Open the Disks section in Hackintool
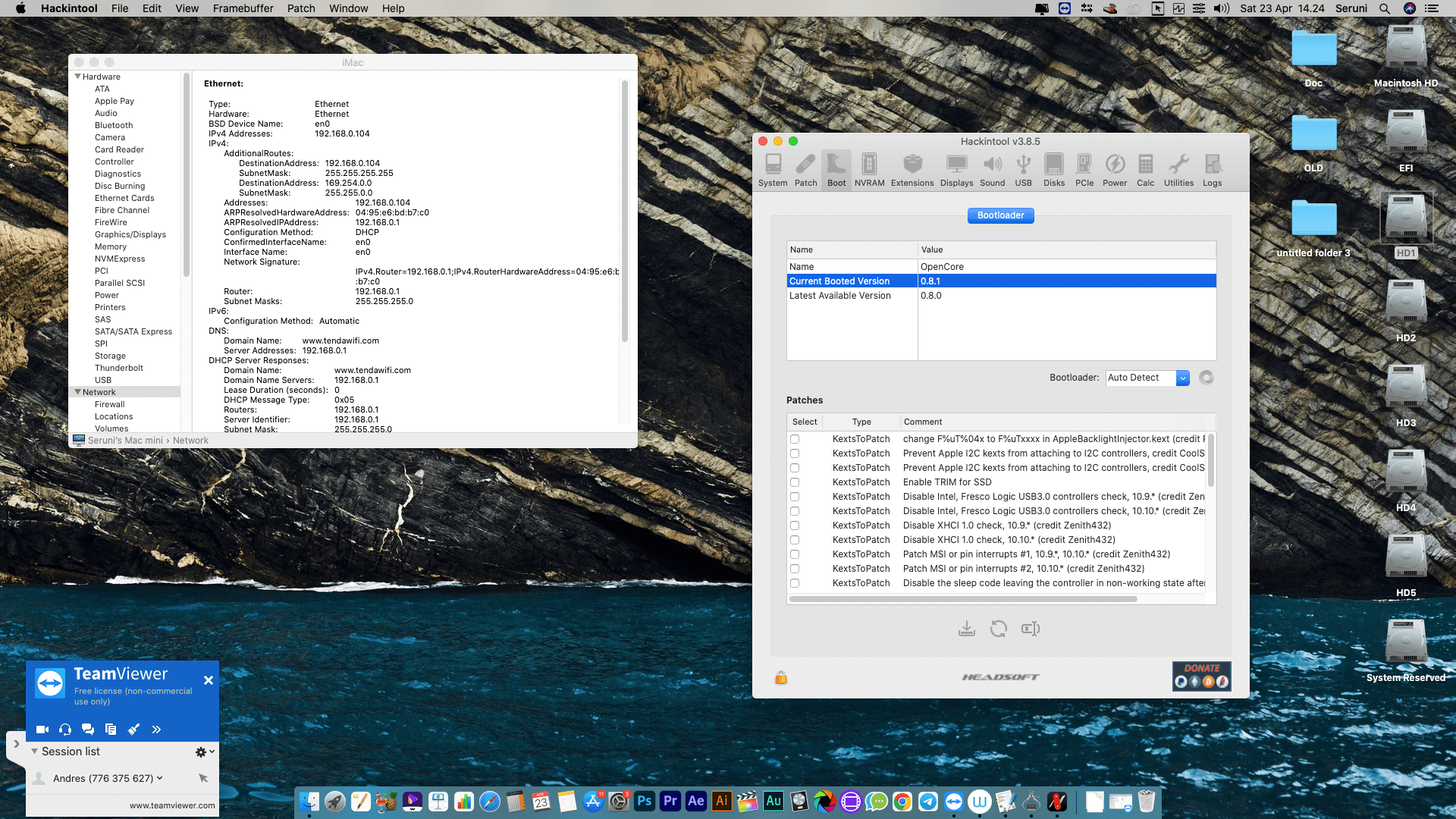This screenshot has width=1456, height=819. (1054, 170)
